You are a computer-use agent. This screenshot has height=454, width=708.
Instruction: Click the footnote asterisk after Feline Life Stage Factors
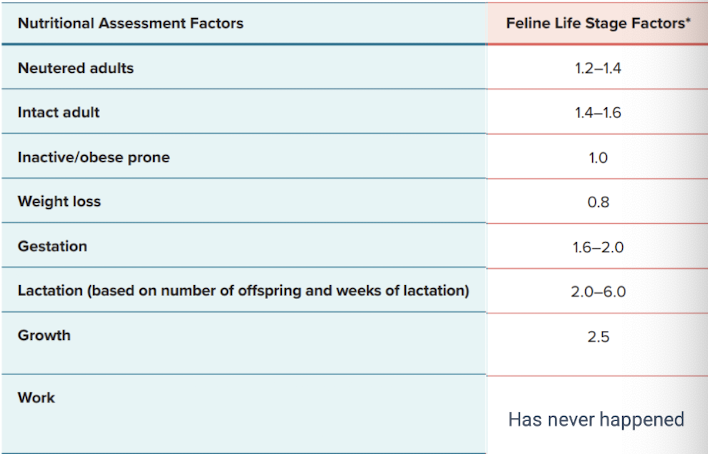point(688,21)
